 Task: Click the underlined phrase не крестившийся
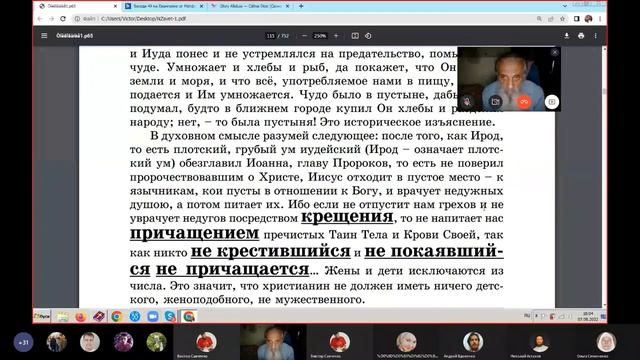(x=271, y=251)
